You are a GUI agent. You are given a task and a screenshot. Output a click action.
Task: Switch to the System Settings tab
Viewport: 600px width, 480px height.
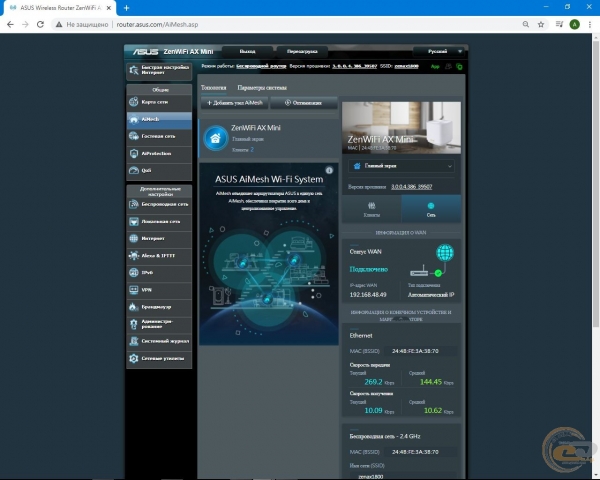262,88
